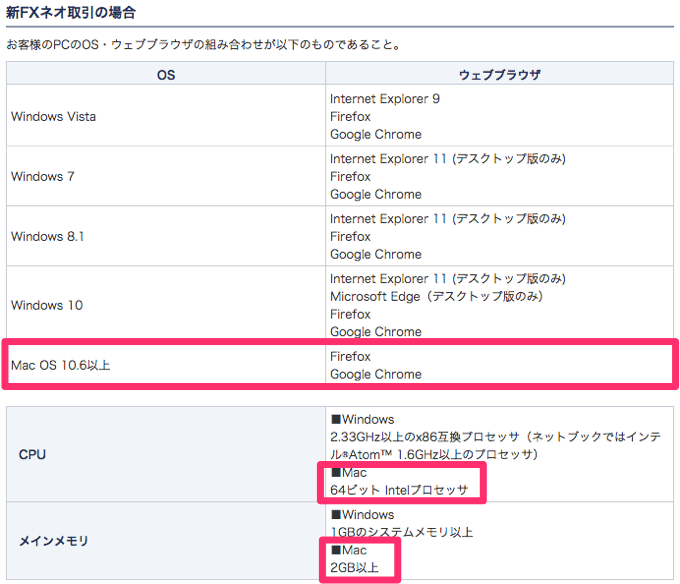Screen dimensions: 680x584
Task: Click the Windows 7 OS cell
Action: (43, 177)
